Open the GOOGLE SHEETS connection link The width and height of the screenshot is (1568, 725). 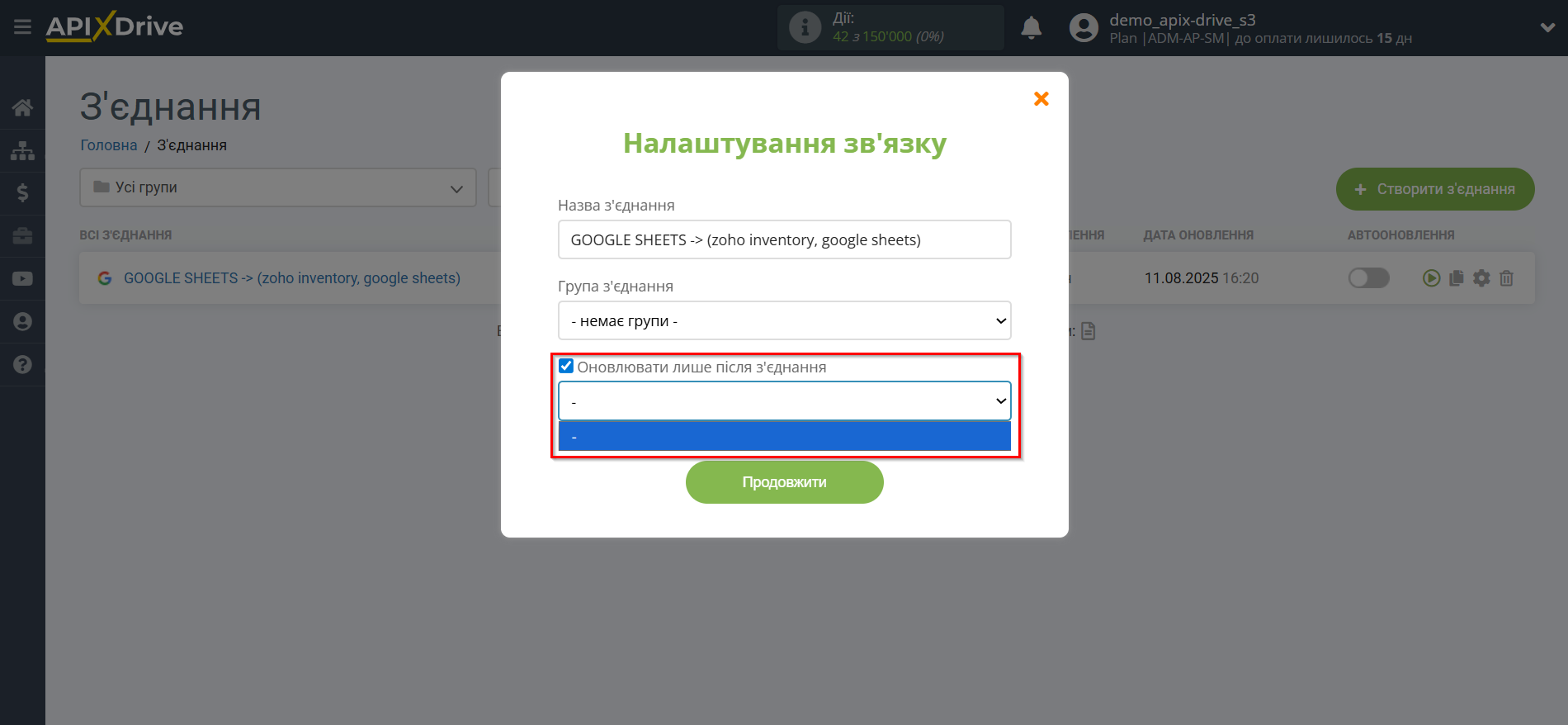click(x=292, y=278)
